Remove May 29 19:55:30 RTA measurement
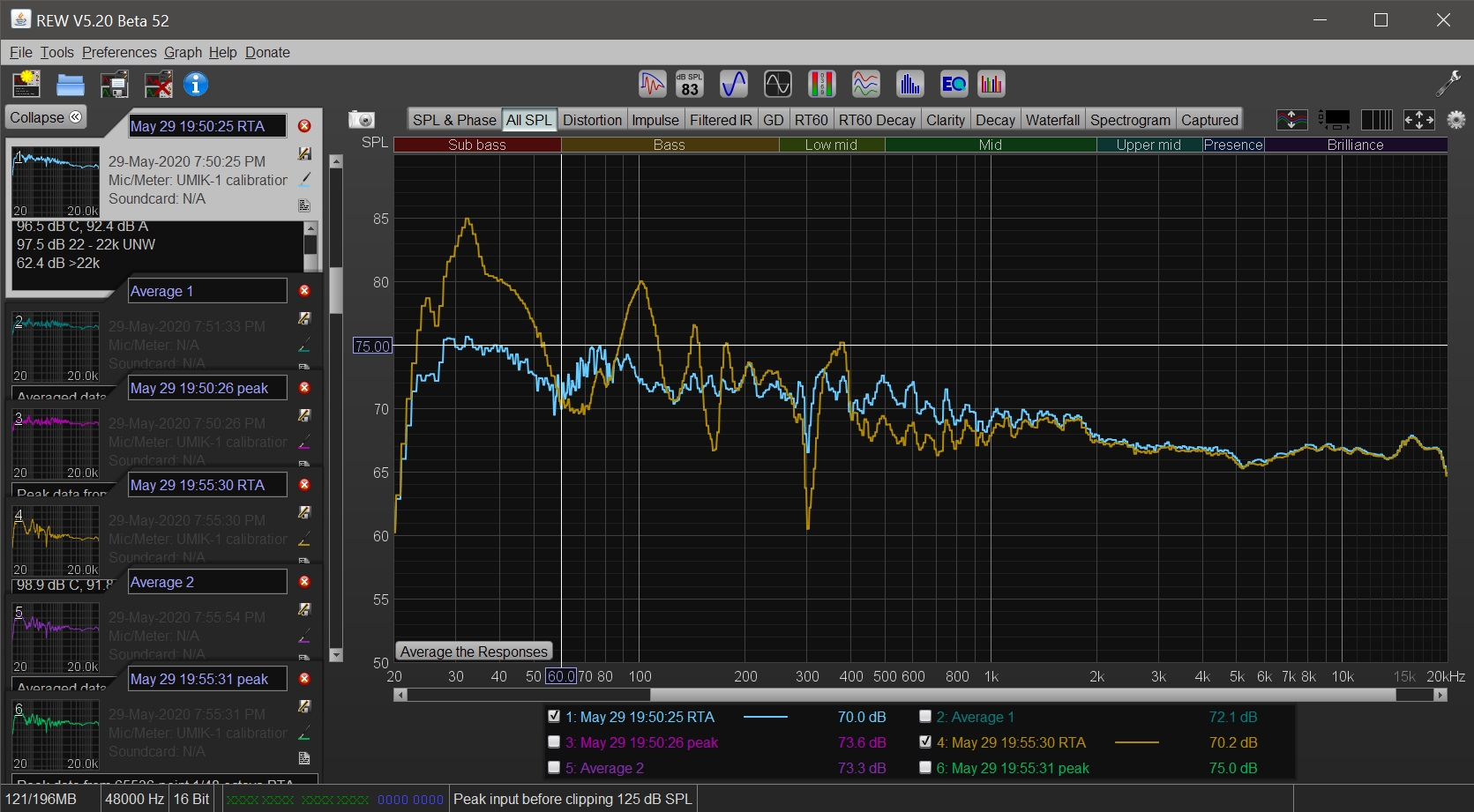1474x812 pixels. point(304,485)
